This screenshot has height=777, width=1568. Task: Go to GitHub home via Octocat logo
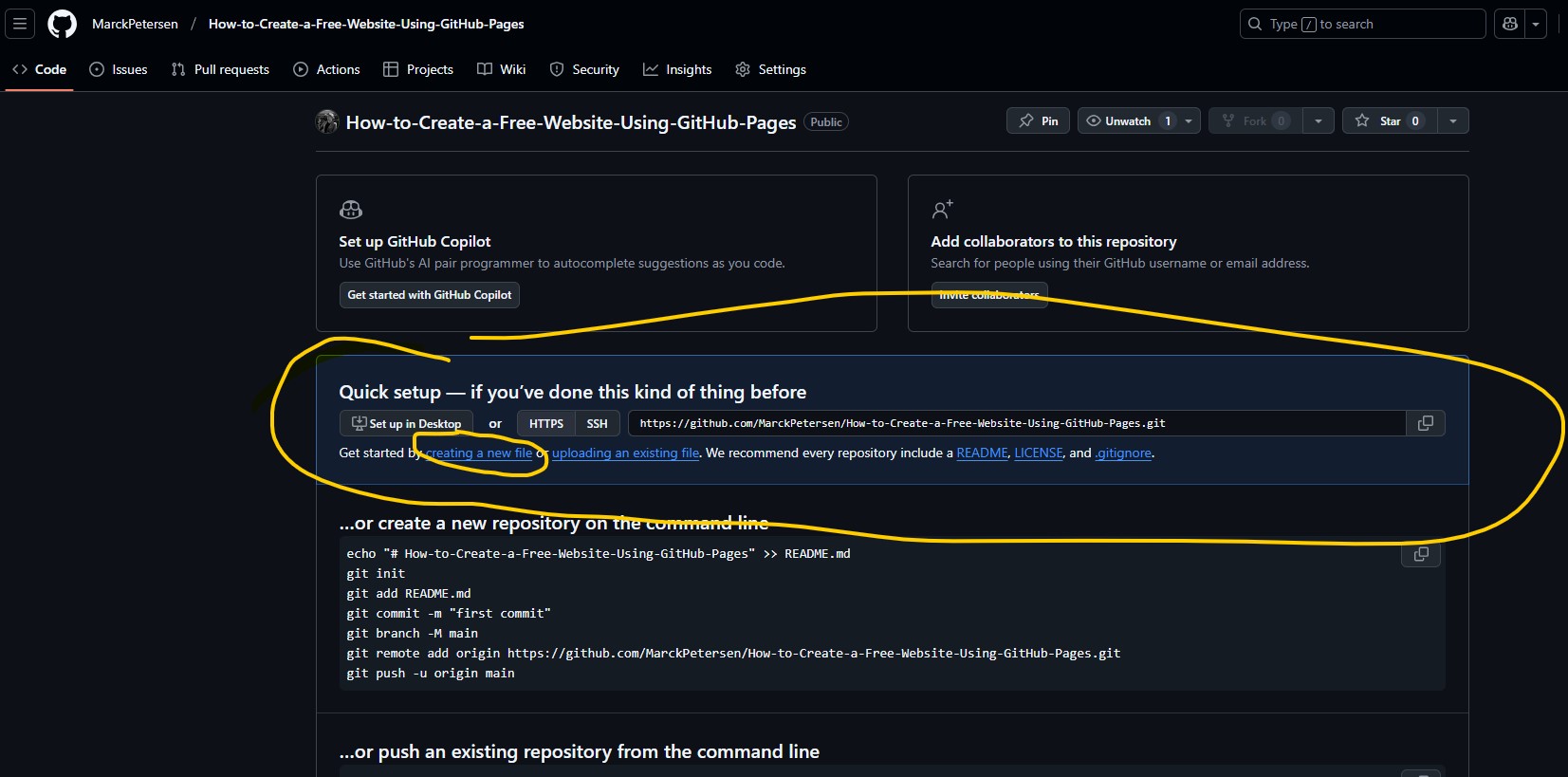[63, 24]
